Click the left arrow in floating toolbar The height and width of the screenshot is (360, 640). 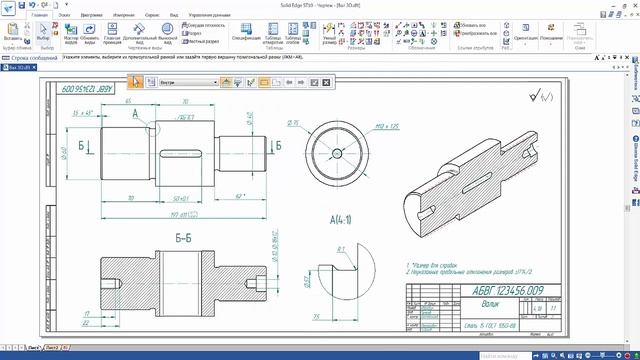point(289,82)
